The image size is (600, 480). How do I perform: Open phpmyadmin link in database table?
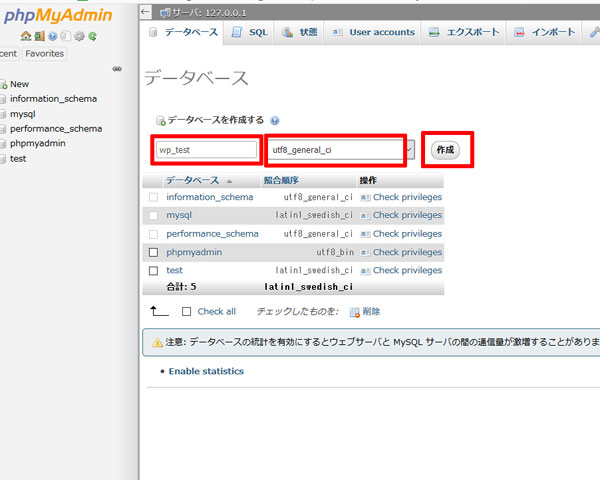(x=194, y=252)
